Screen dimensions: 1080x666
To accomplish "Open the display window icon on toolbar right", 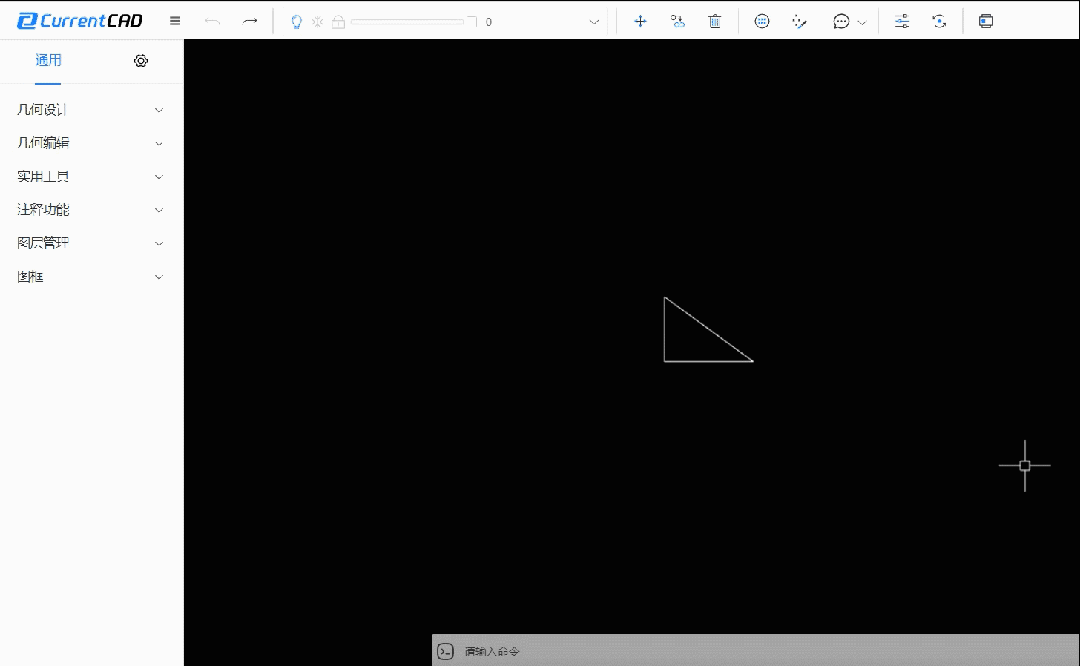I will click(x=985, y=20).
